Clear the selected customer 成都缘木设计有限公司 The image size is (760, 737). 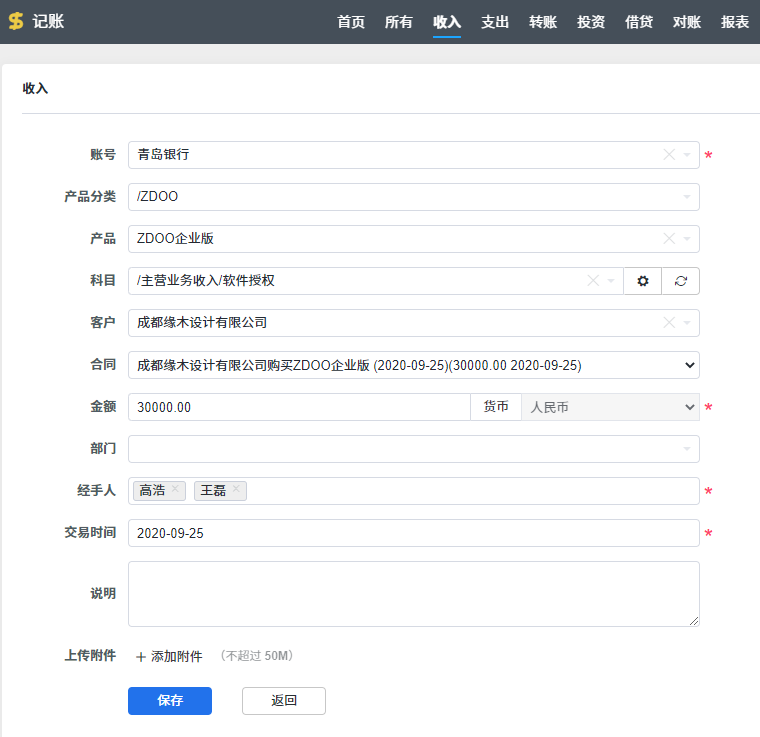tap(669, 323)
